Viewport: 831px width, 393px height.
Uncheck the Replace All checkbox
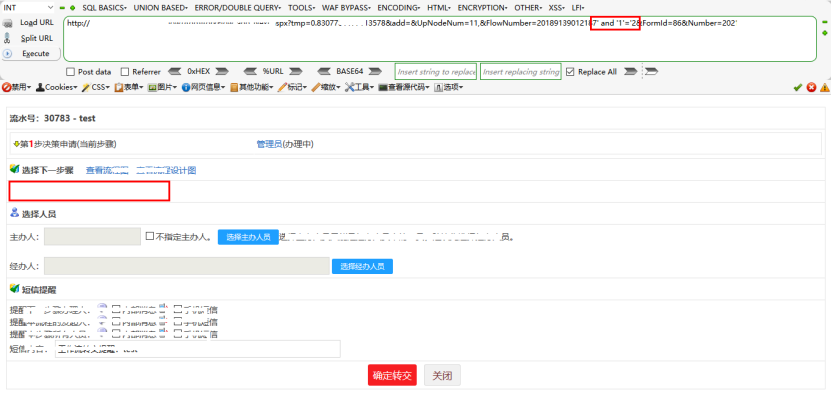point(570,72)
